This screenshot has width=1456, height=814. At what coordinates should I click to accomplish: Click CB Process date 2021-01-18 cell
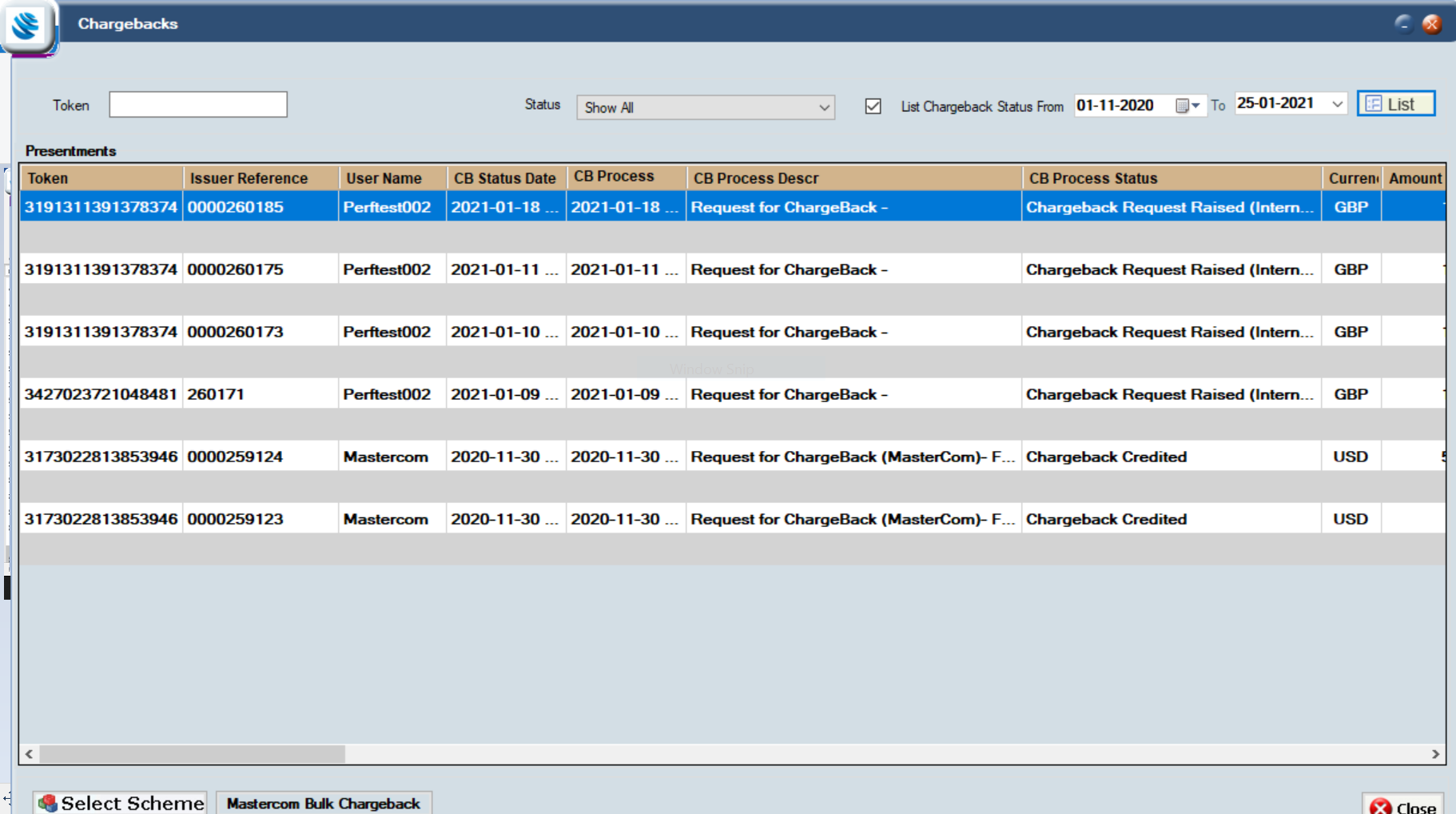coord(626,207)
